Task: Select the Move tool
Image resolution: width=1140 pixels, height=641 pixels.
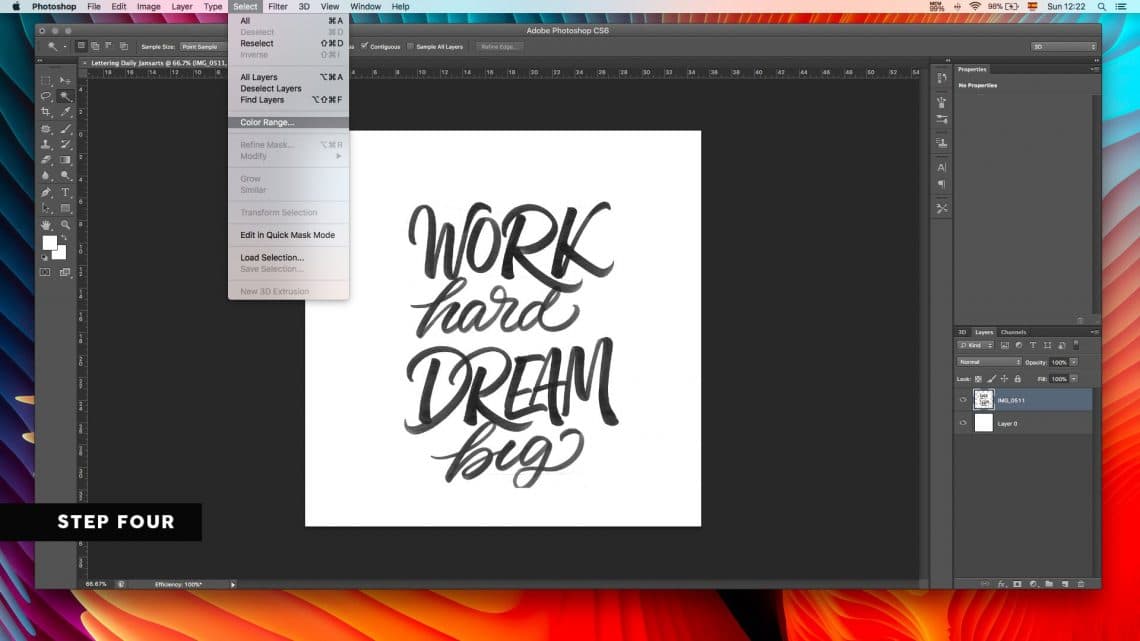Action: 65,80
